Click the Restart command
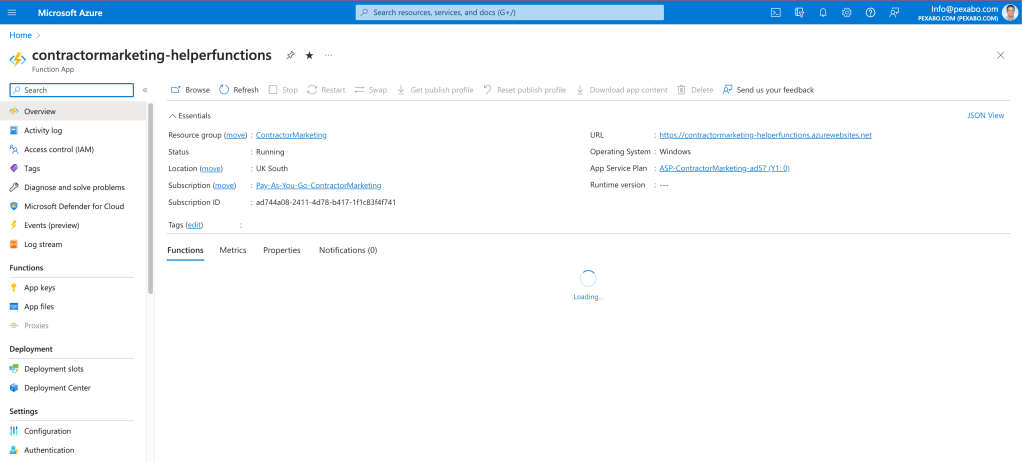1022x462 pixels. [326, 90]
